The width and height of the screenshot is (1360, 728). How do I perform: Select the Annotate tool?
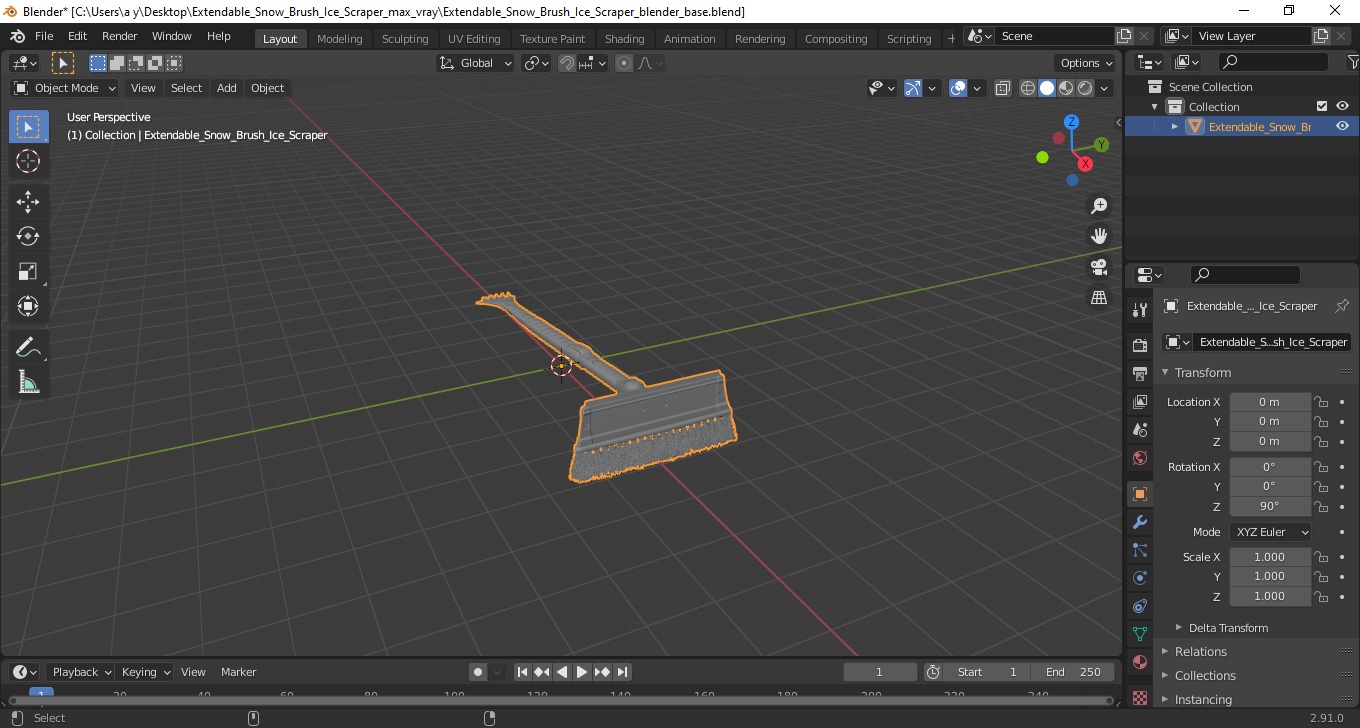(x=28, y=347)
